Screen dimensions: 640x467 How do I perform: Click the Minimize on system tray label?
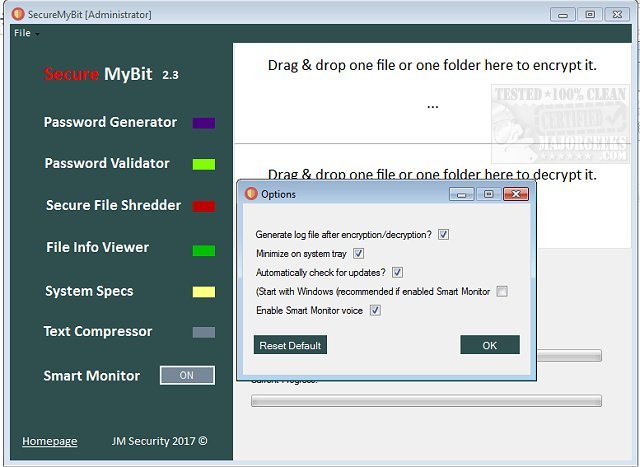pyautogui.click(x=301, y=254)
